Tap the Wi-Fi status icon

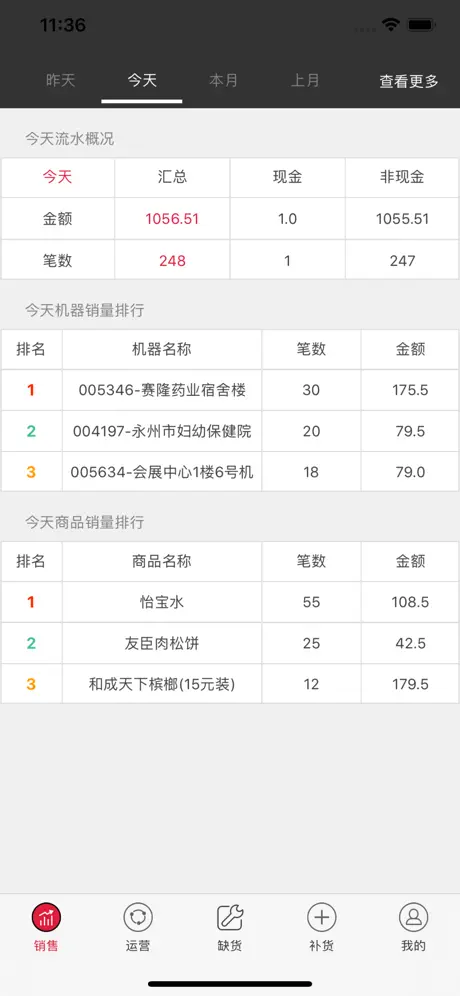(x=391, y=25)
